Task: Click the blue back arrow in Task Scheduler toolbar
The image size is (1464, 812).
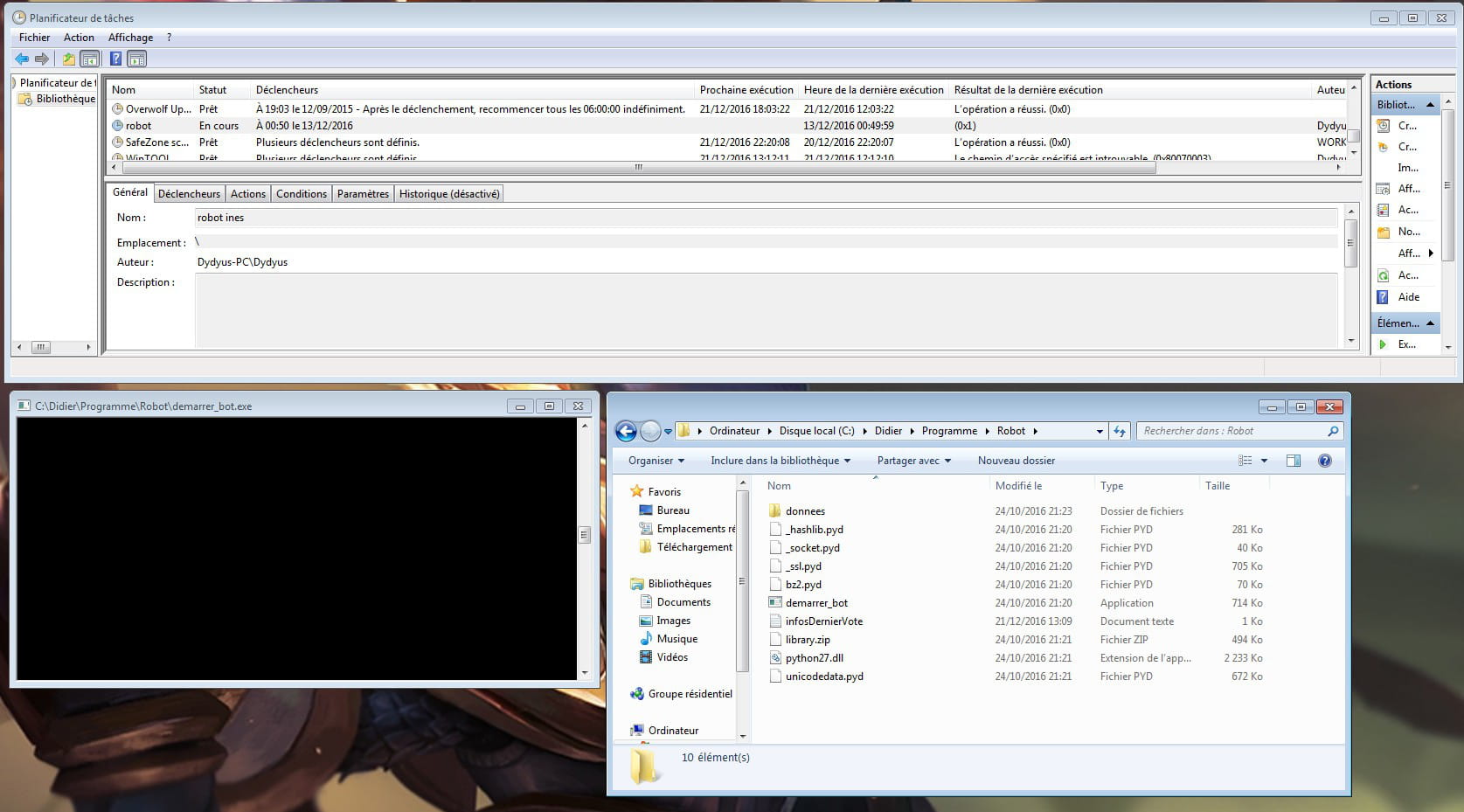Action: pyautogui.click(x=22, y=59)
